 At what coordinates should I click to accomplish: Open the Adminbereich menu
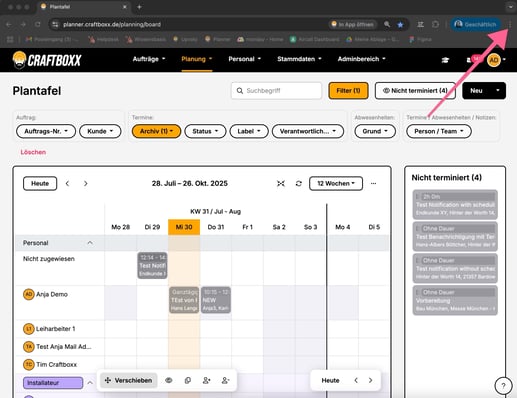pos(361,59)
